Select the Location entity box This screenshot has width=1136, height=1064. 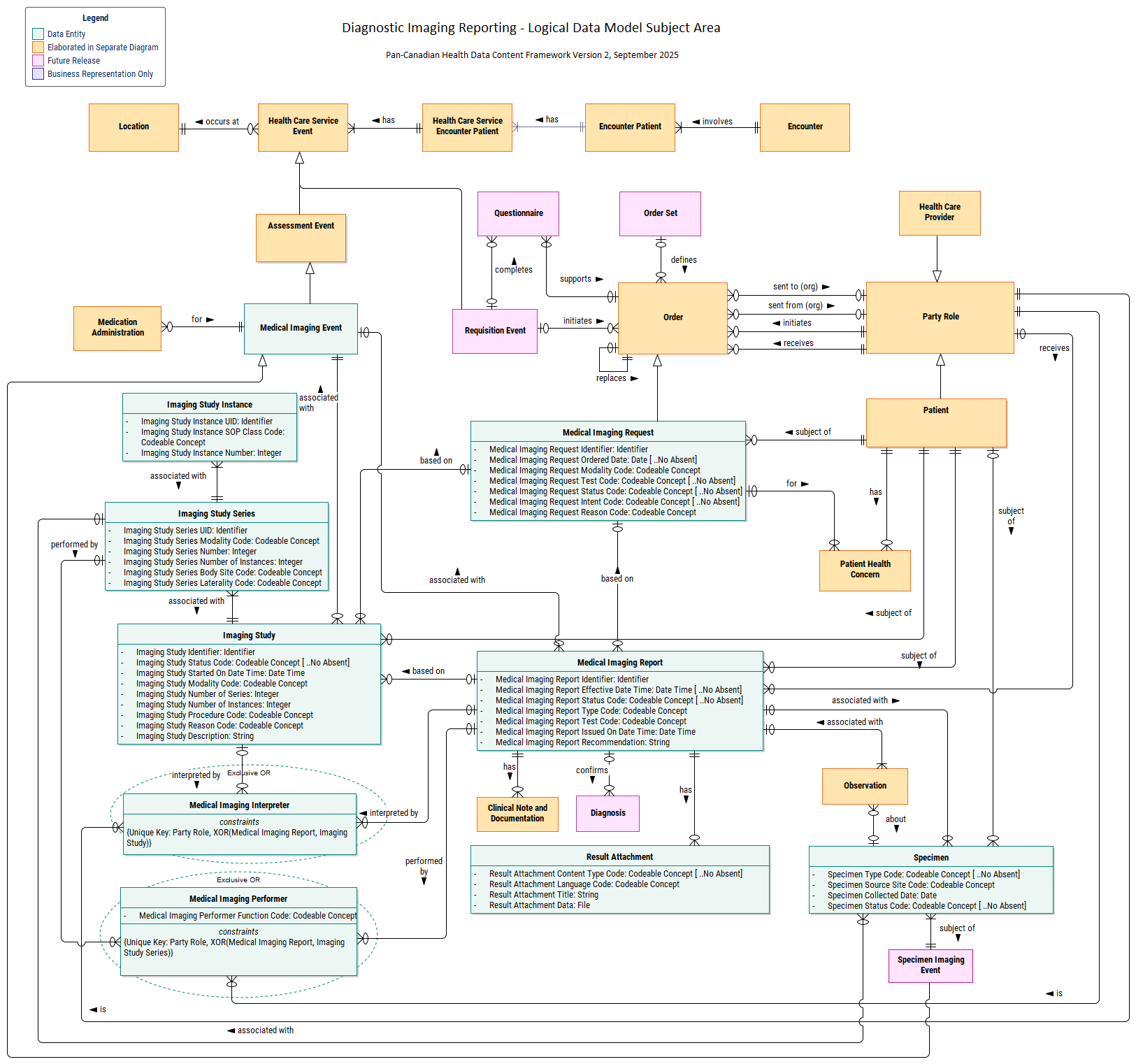coord(134,127)
